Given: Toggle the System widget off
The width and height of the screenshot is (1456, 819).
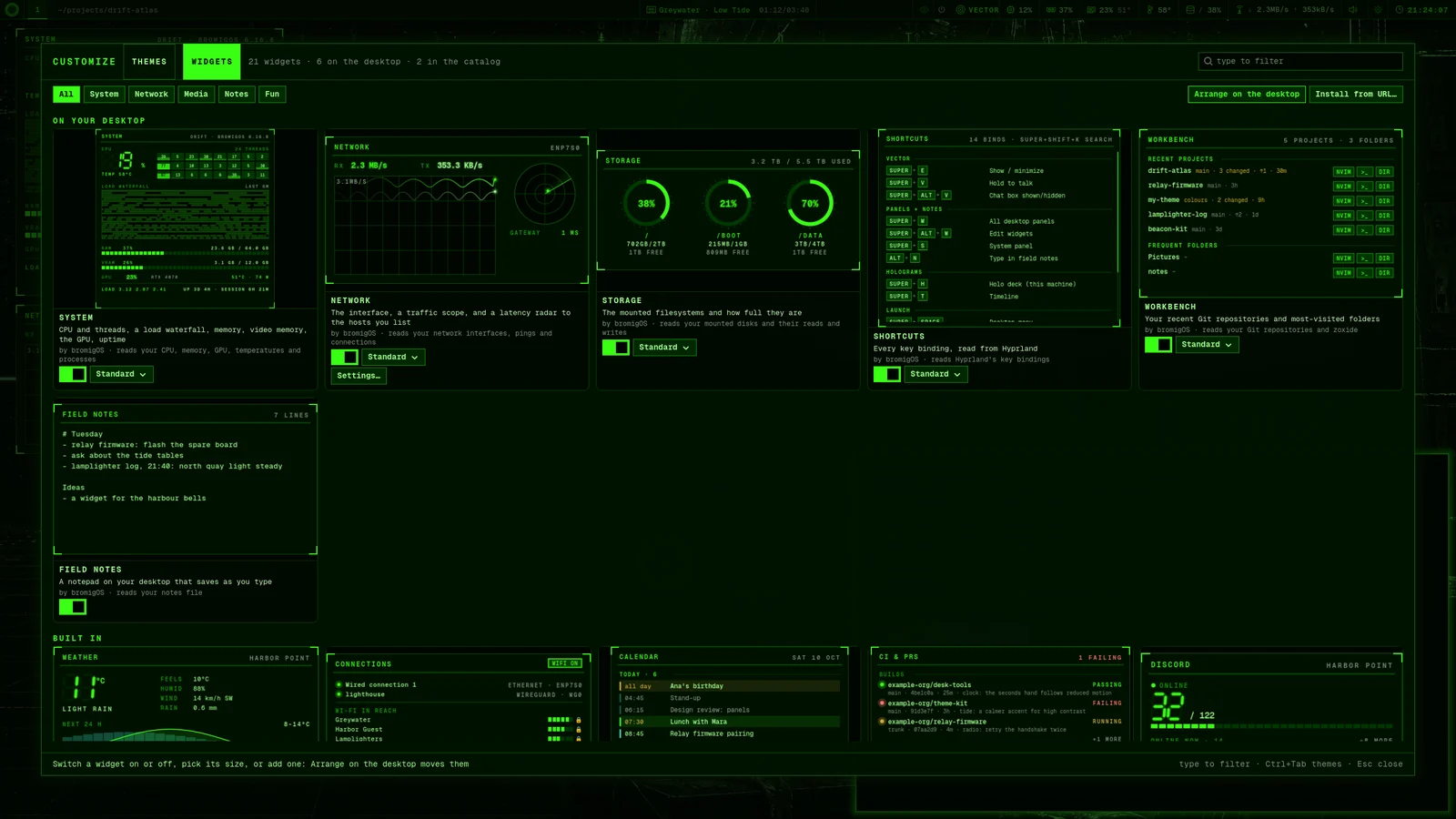Looking at the screenshot, I should 73,374.
